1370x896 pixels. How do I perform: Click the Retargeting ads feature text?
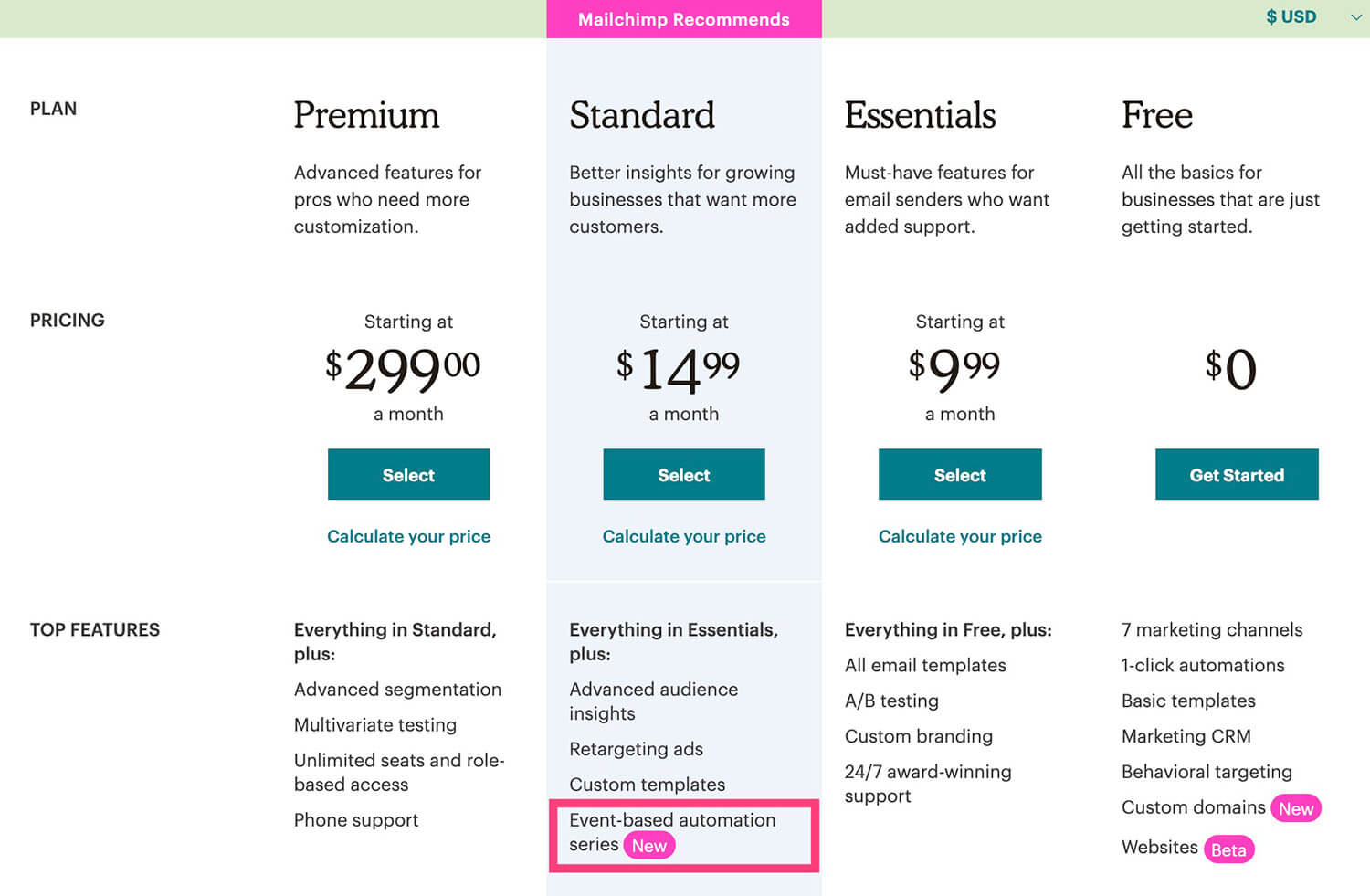pos(636,749)
